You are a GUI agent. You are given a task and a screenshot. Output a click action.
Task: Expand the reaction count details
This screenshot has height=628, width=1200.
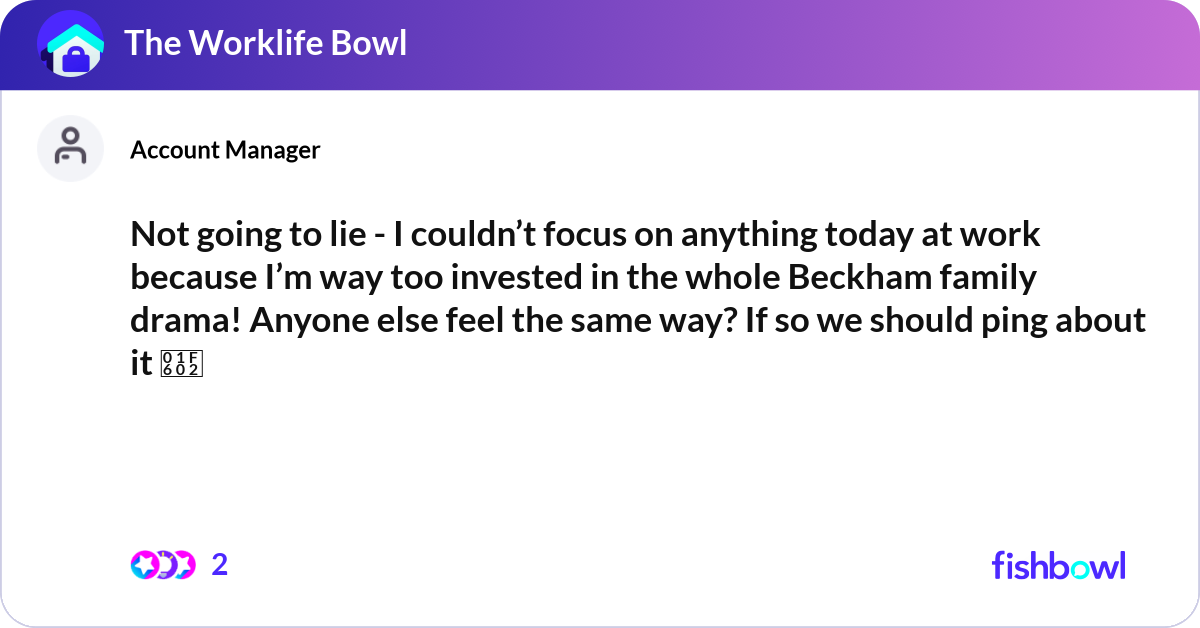tap(218, 564)
